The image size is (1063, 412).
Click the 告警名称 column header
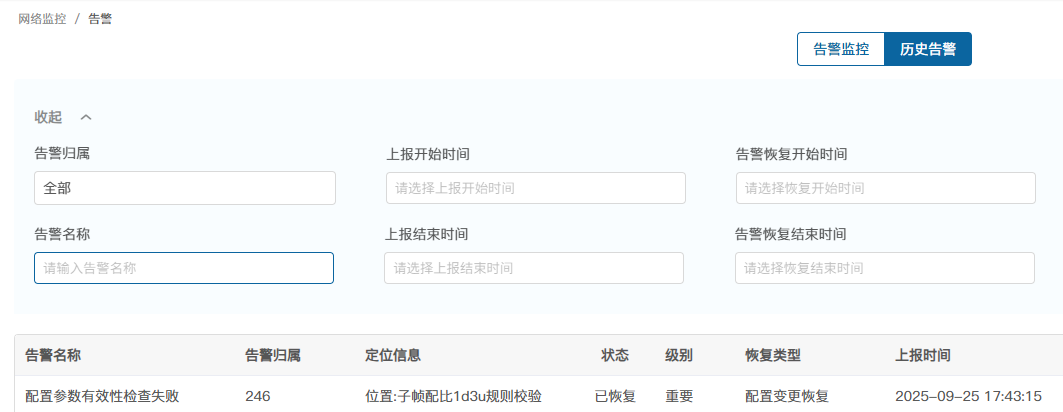click(52, 355)
